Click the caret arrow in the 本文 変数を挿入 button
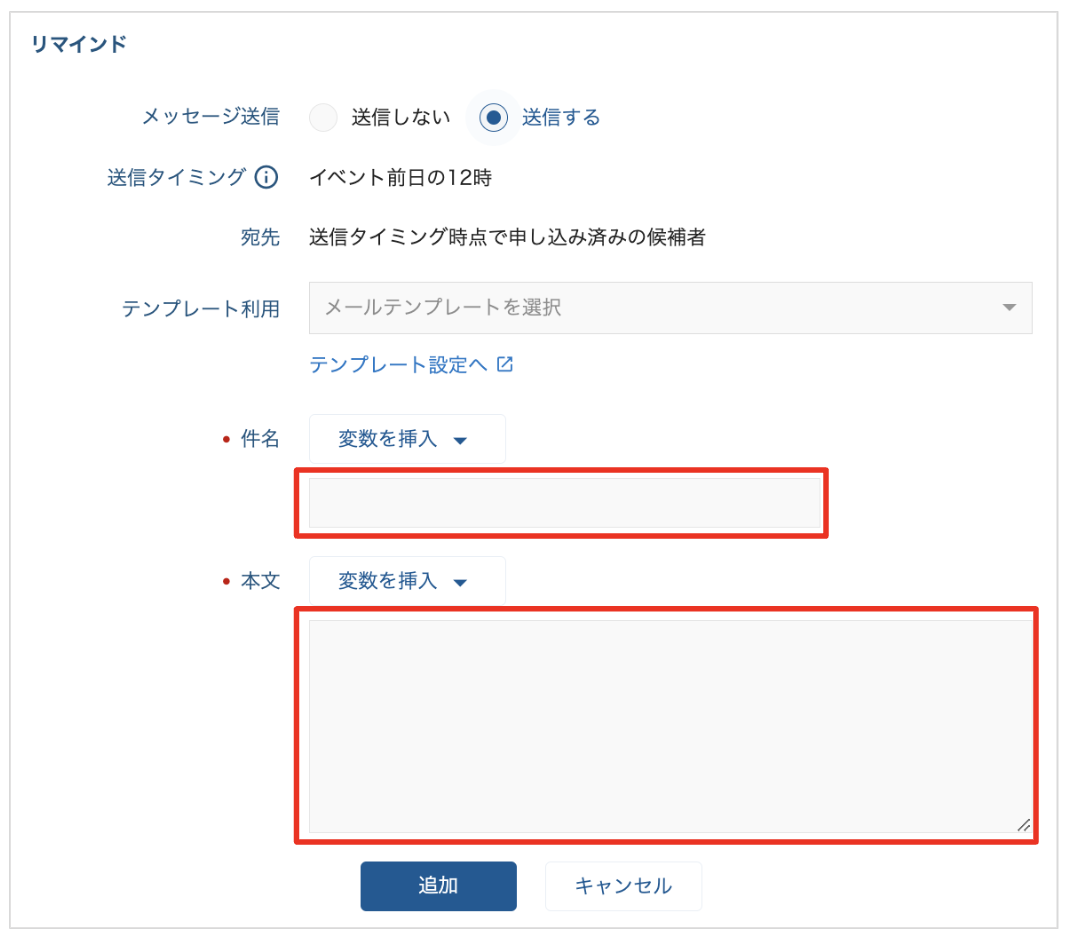This screenshot has width=1070, height=940. coord(460,582)
